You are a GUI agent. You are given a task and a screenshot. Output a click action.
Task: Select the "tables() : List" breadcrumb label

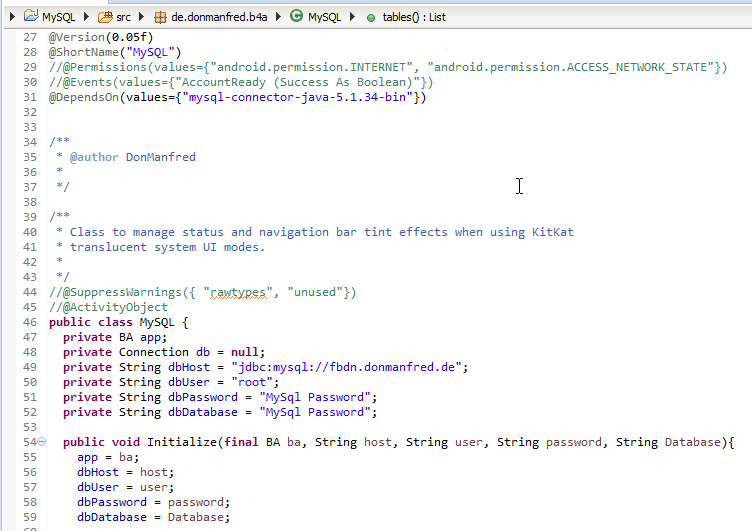(414, 17)
